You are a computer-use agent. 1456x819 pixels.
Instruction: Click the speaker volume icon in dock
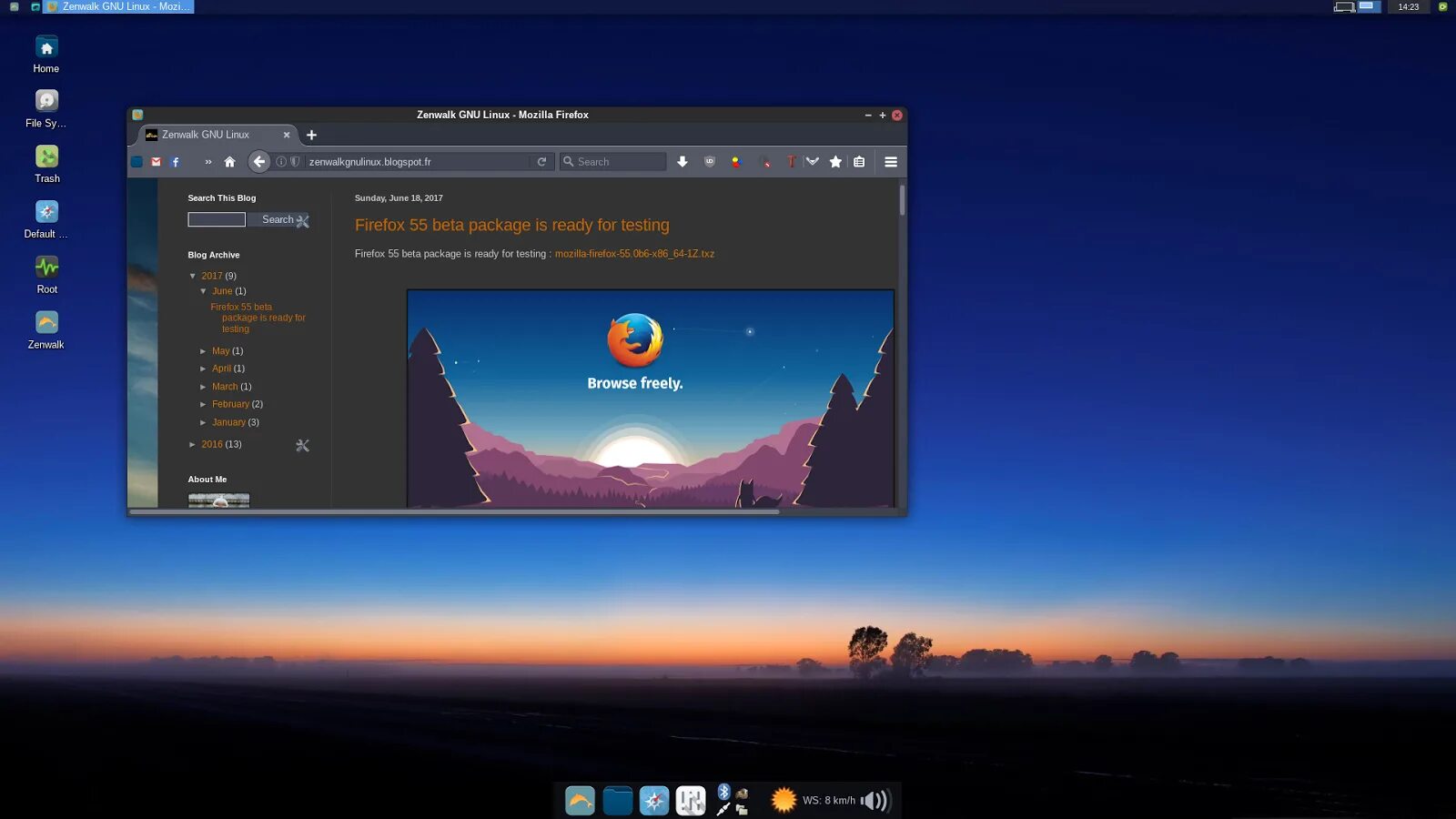[x=875, y=800]
